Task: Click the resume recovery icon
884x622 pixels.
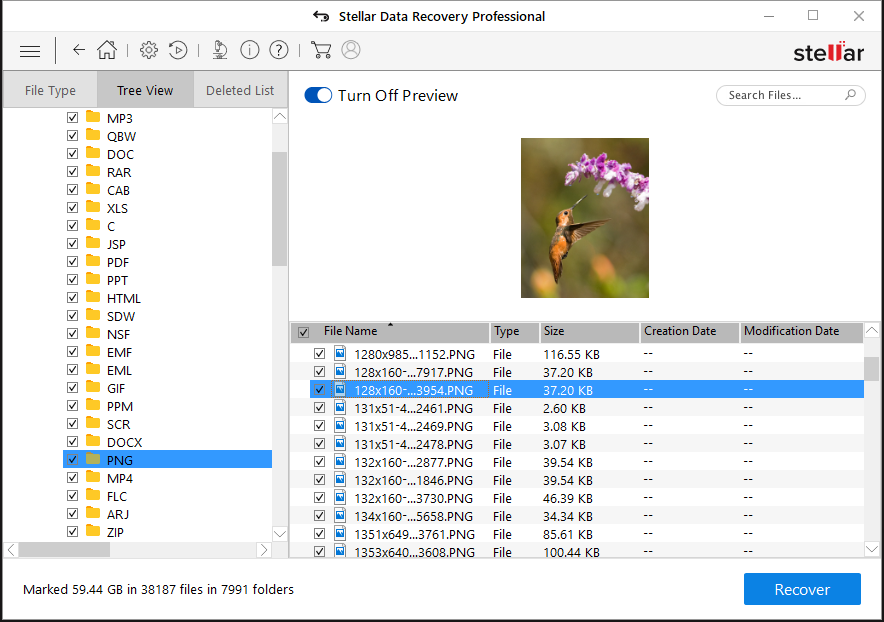Action: [178, 50]
